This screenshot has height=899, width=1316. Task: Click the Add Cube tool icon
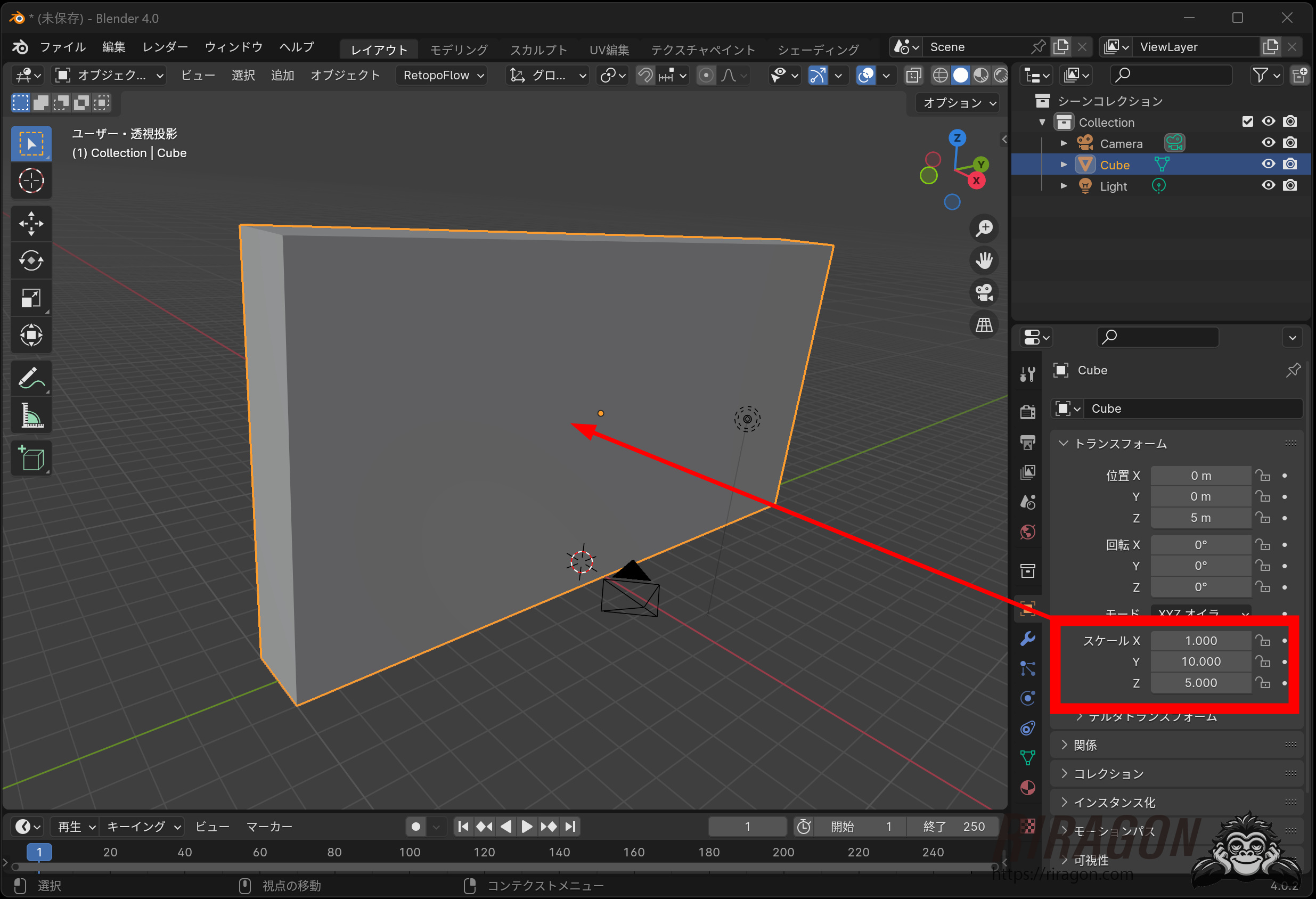point(31,458)
